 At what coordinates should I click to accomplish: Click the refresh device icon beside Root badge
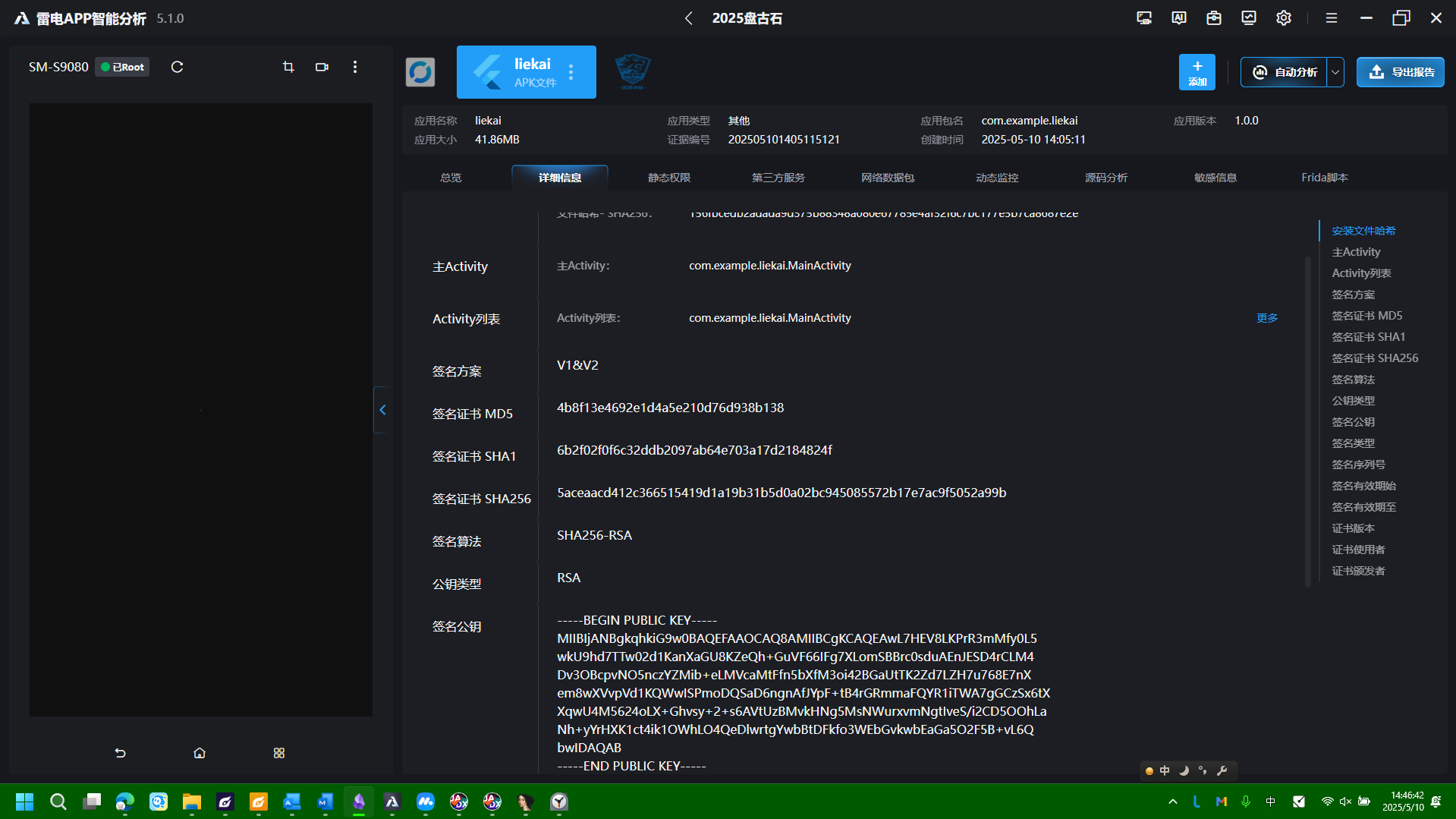[x=178, y=67]
